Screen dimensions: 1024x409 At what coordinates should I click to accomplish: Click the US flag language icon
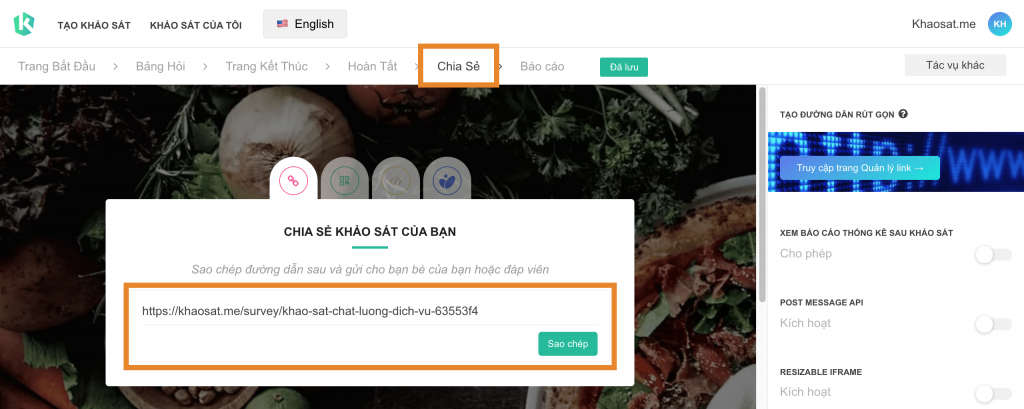point(282,24)
